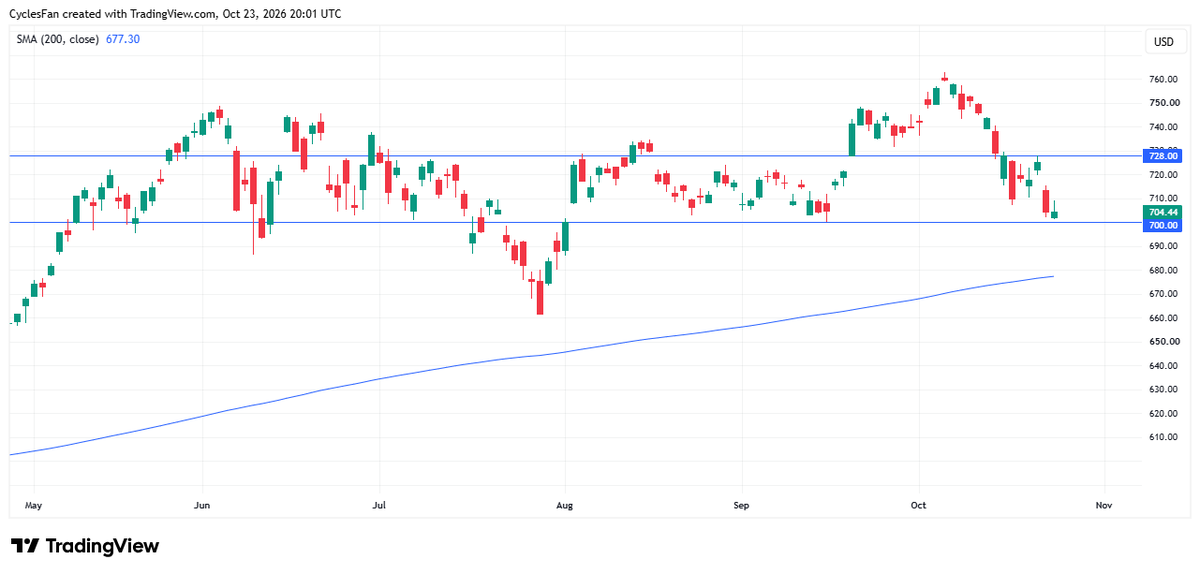Image resolution: width=1200 pixels, height=574 pixels.
Task: Click the 750.00 price axis label
Action: coord(1162,103)
